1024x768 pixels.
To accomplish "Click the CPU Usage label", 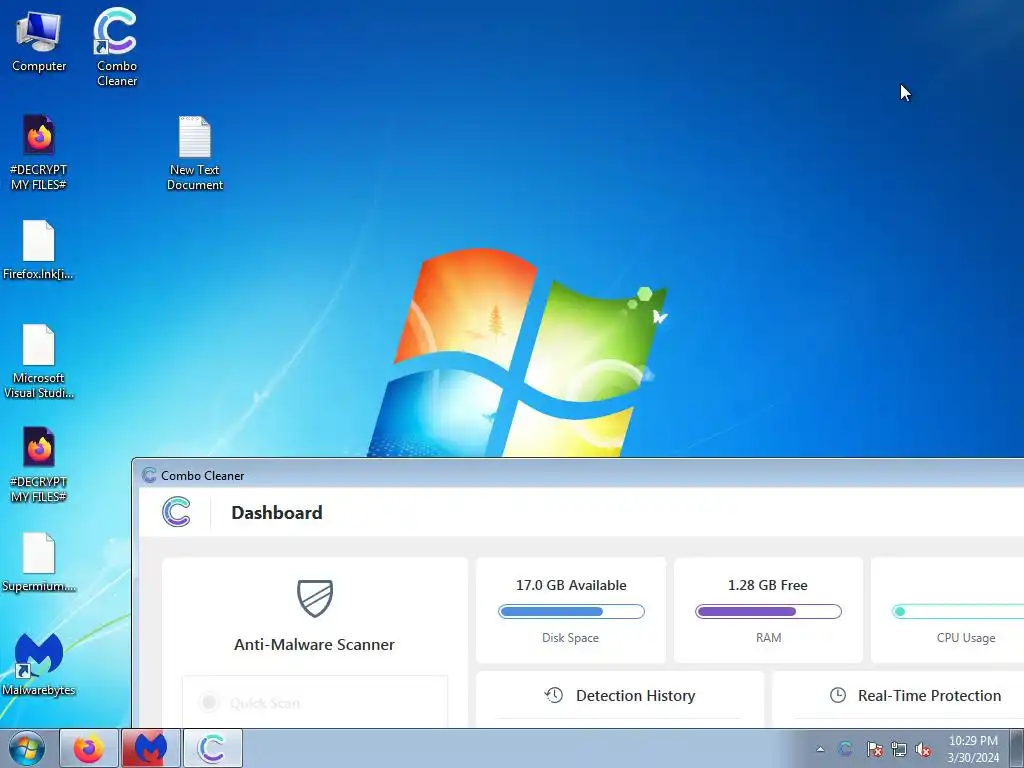I will [966, 637].
